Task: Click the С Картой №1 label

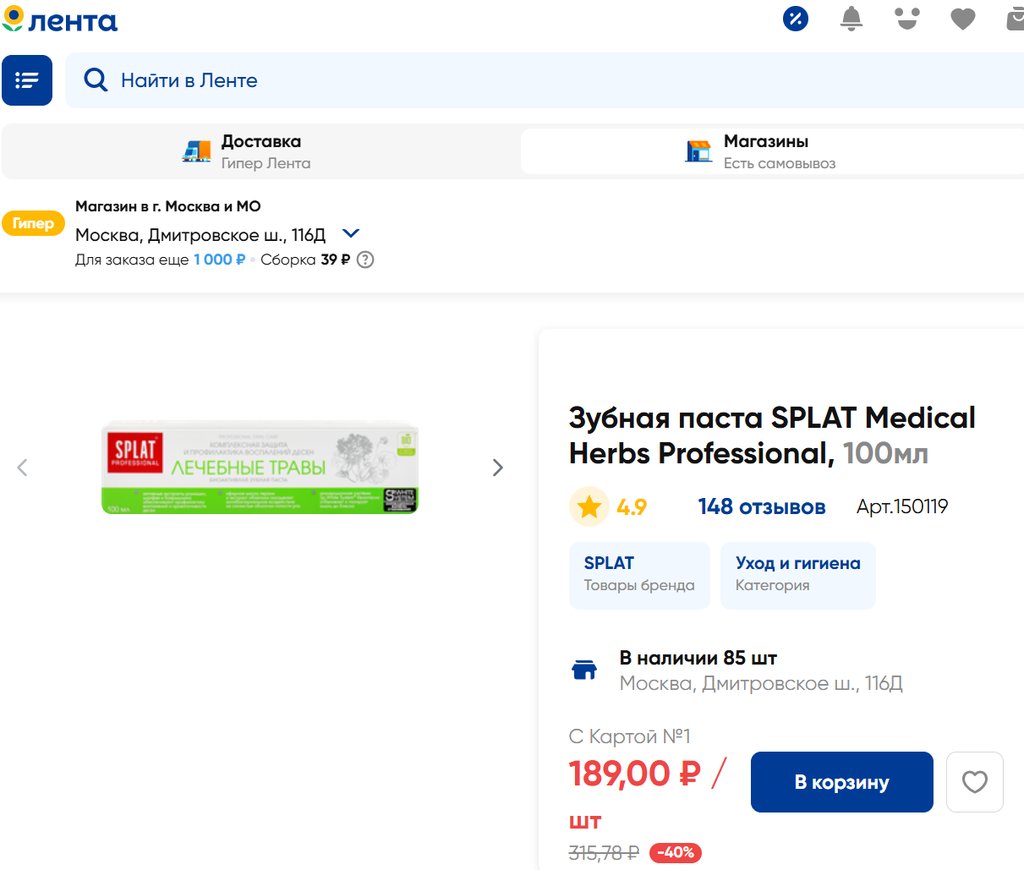Action: coord(630,736)
